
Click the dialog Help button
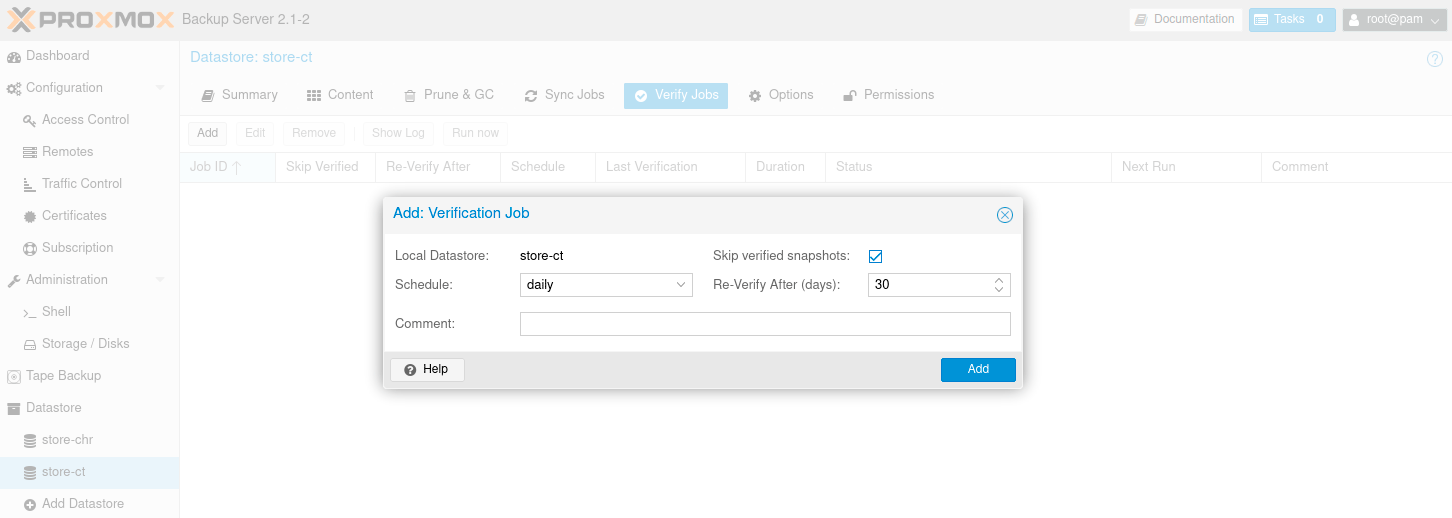tap(427, 370)
